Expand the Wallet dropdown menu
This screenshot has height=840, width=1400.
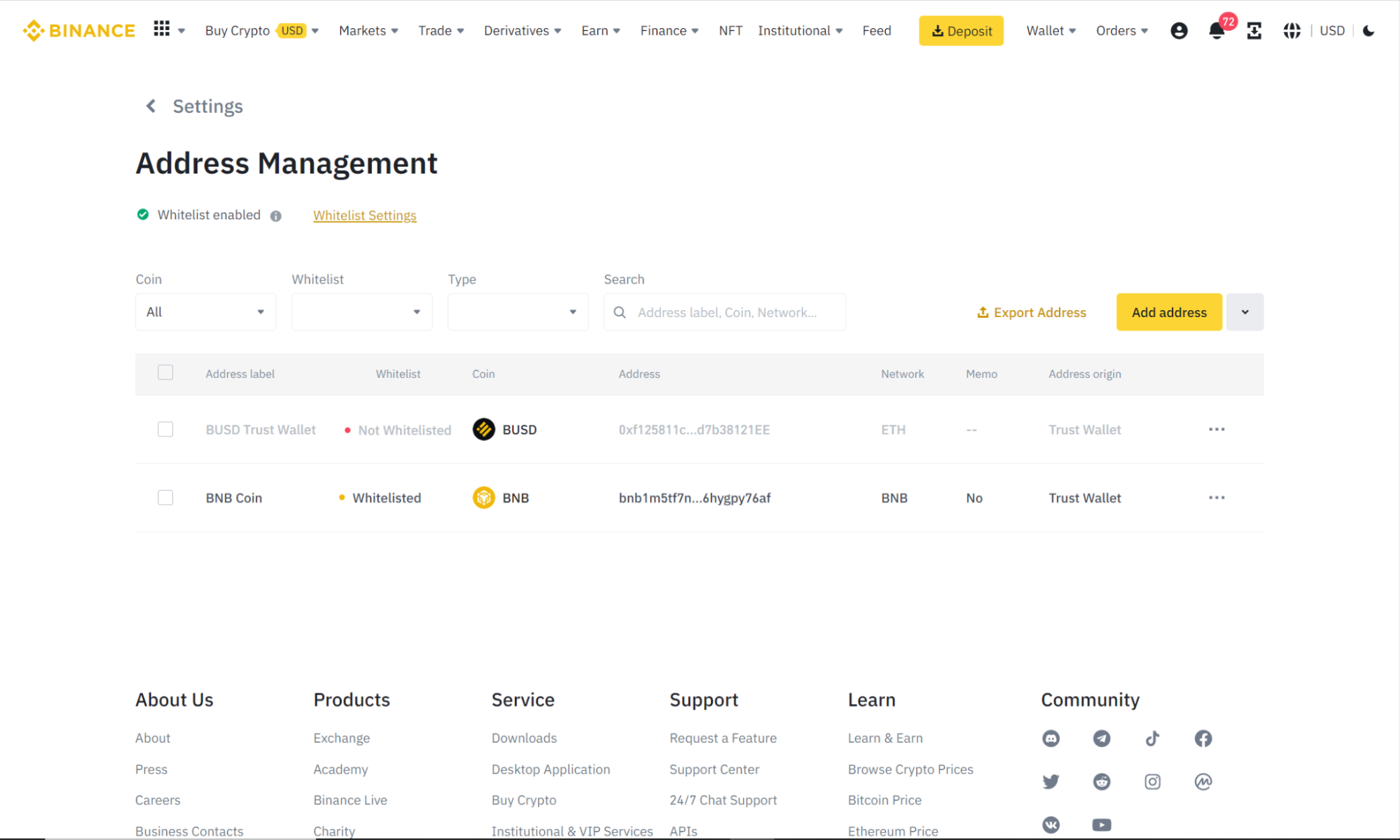[1051, 31]
